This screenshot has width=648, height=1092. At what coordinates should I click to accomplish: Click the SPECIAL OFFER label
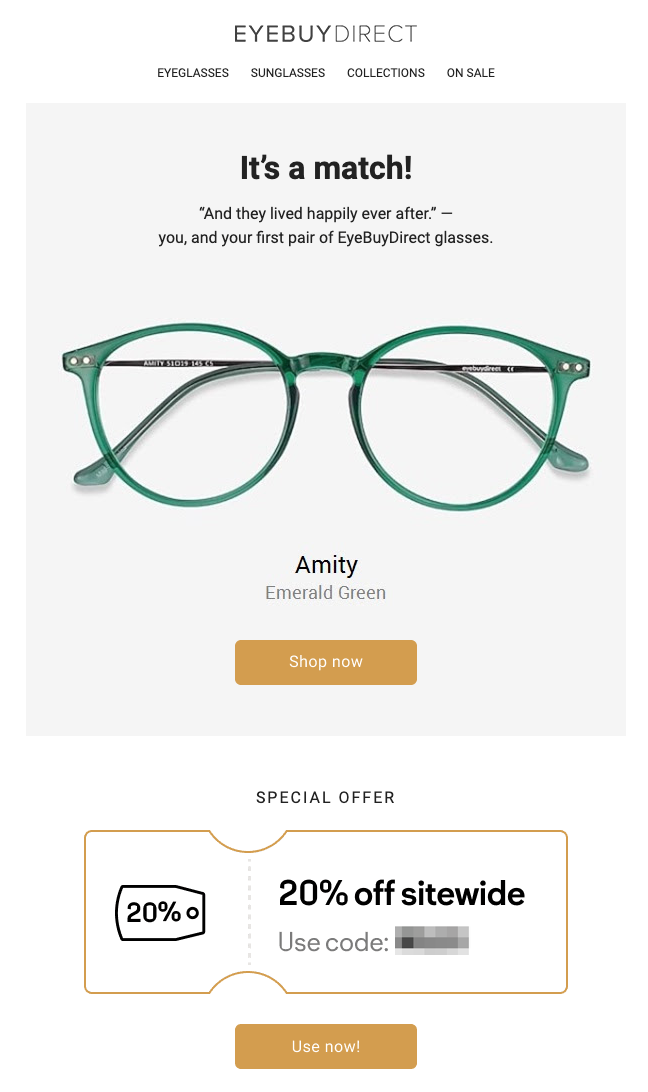[x=325, y=797]
